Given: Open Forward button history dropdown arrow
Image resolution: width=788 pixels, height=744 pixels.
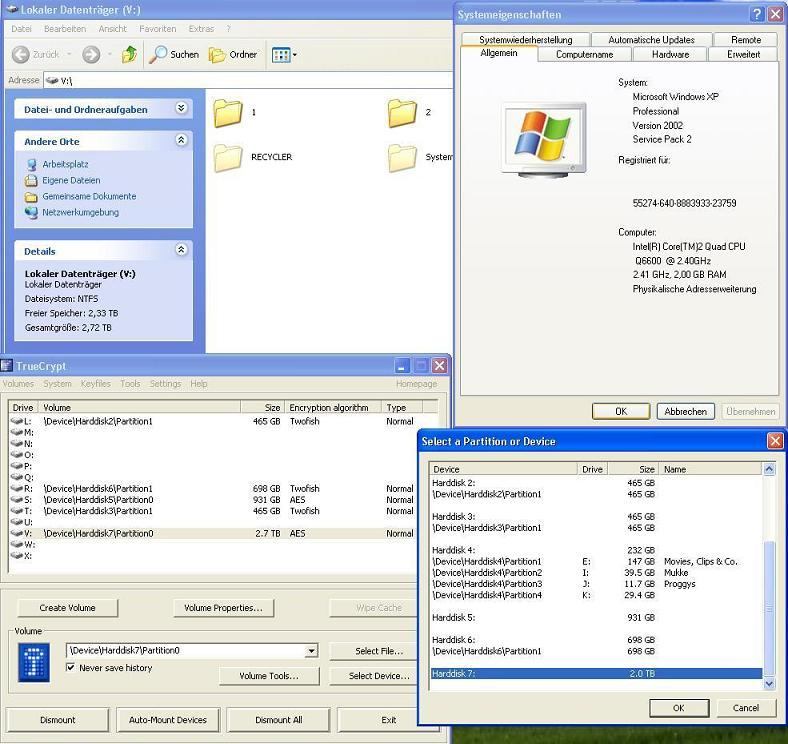Looking at the screenshot, I should pyautogui.click(x=109, y=54).
